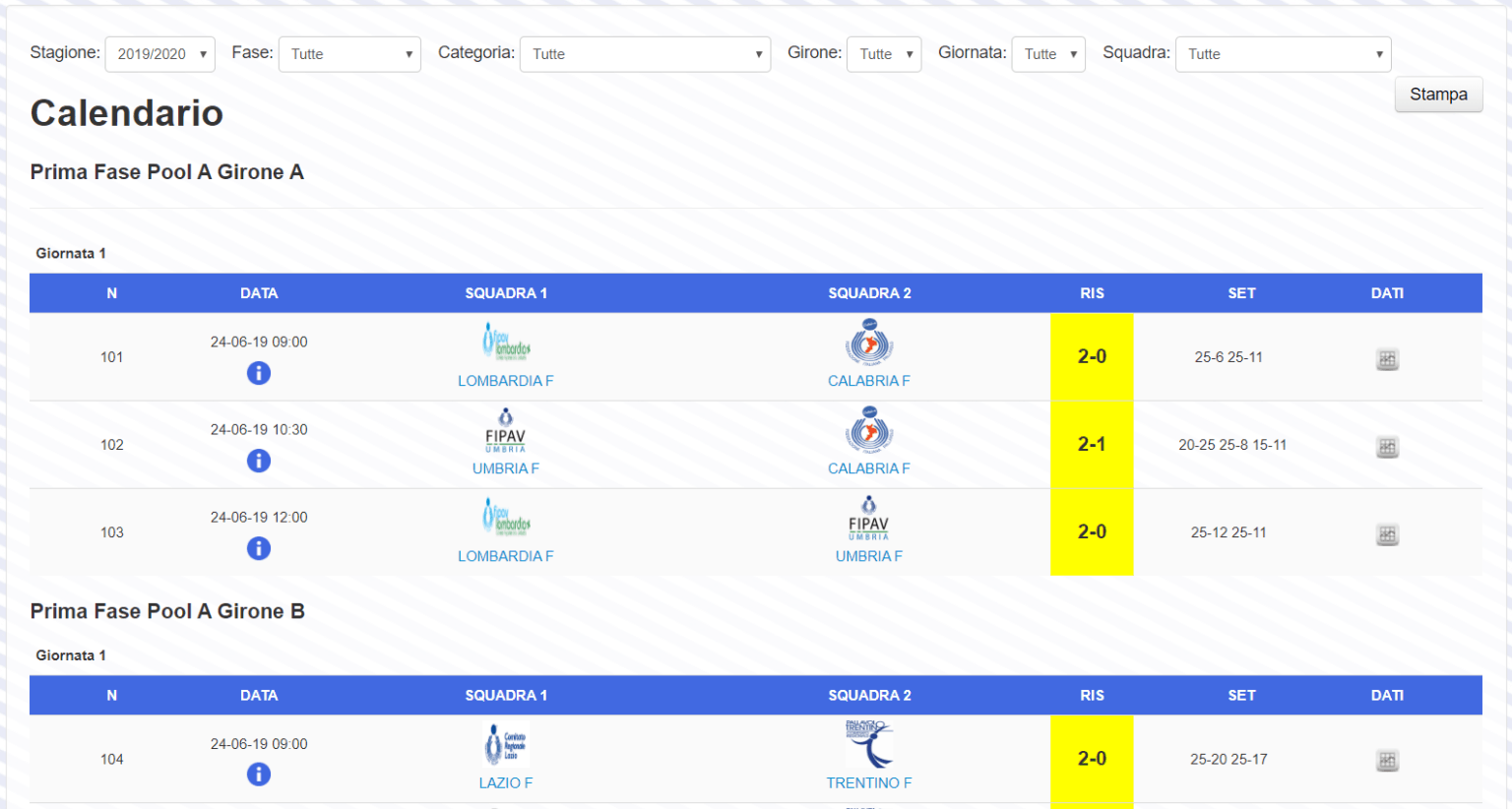The height and width of the screenshot is (809, 1512).
Task: Open LAZIO F team link
Action: [506, 783]
